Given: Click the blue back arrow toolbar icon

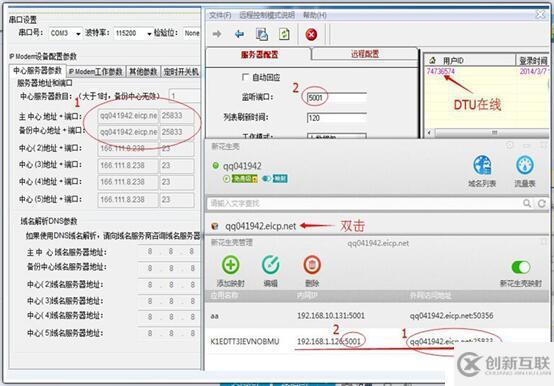Looking at the screenshot, I should point(239,34).
